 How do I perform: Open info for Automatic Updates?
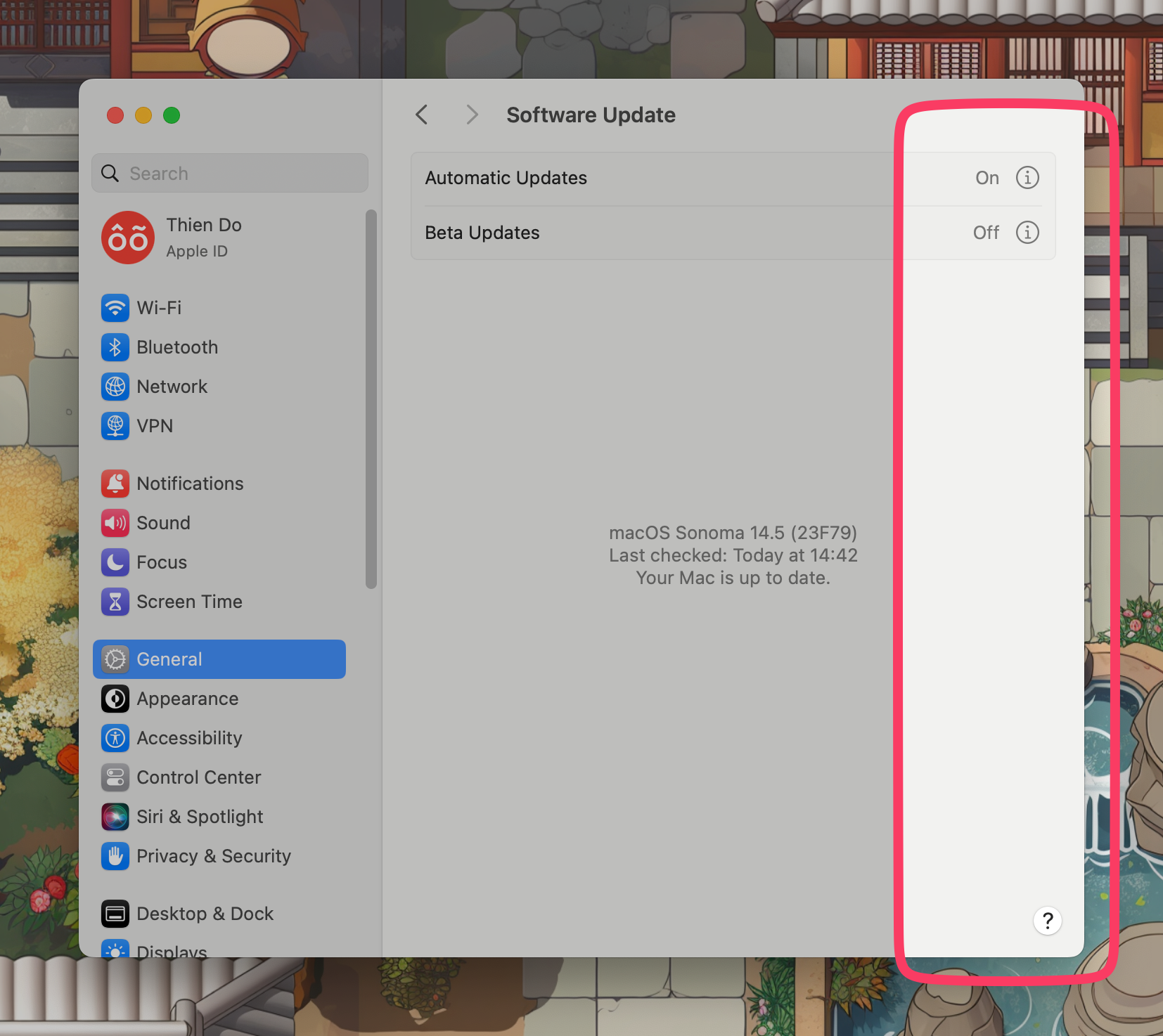coord(1027,178)
